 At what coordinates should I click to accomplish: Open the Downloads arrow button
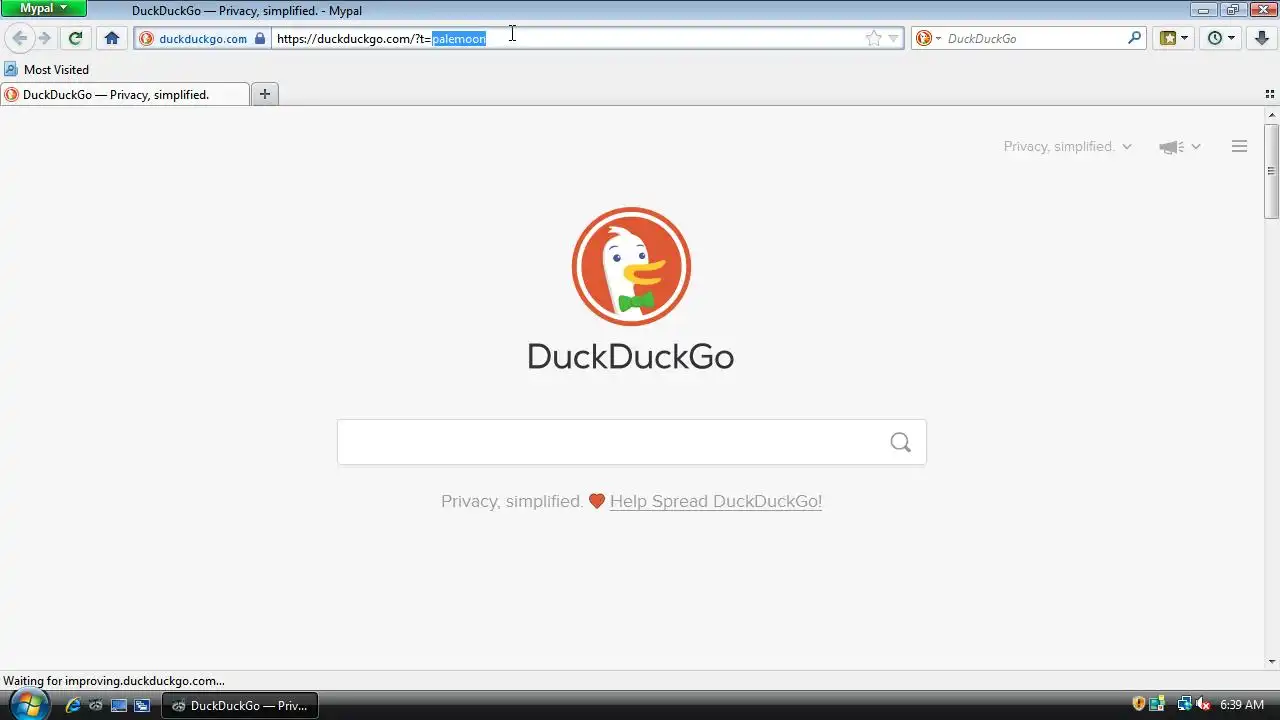coord(1262,38)
